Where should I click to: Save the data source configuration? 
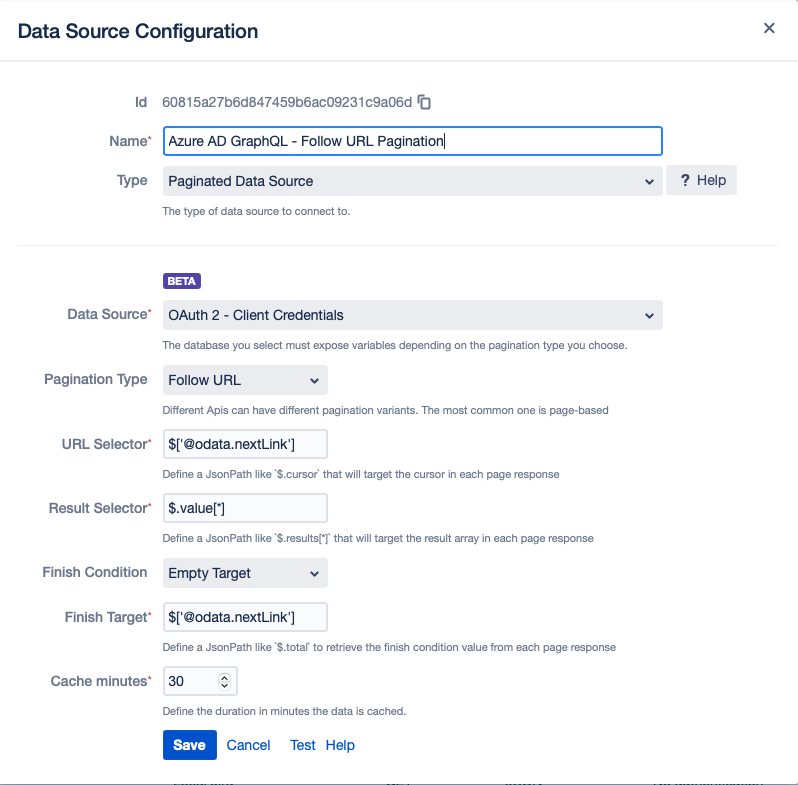coord(189,745)
